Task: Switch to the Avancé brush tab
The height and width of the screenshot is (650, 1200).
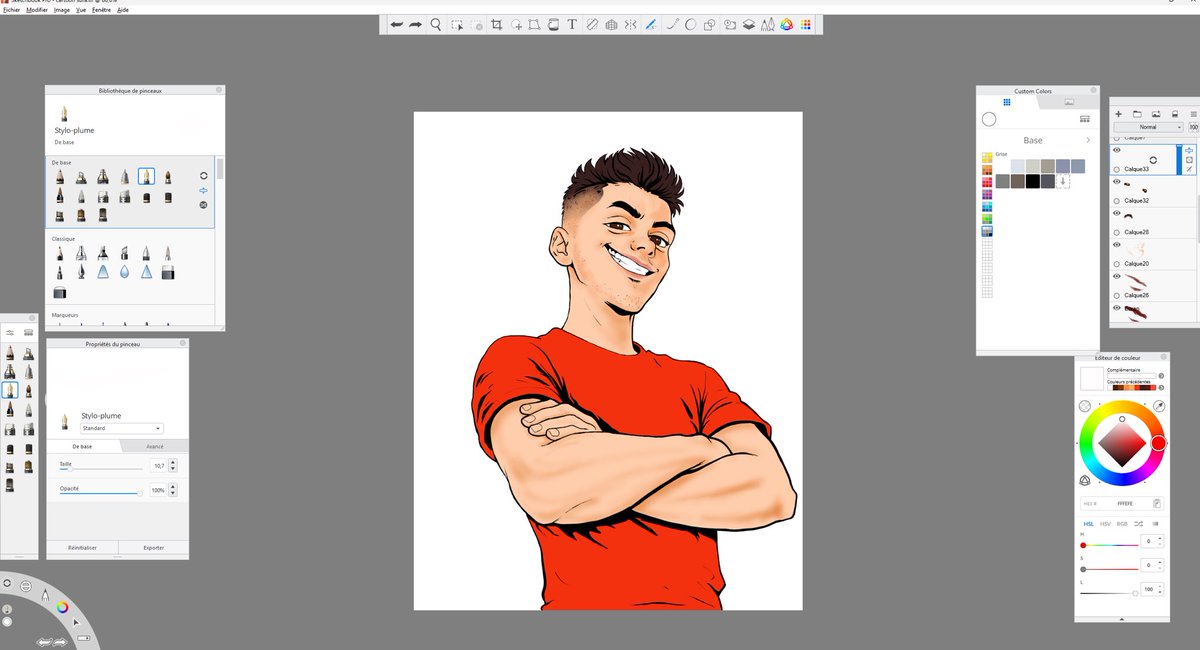Action: tap(155, 446)
